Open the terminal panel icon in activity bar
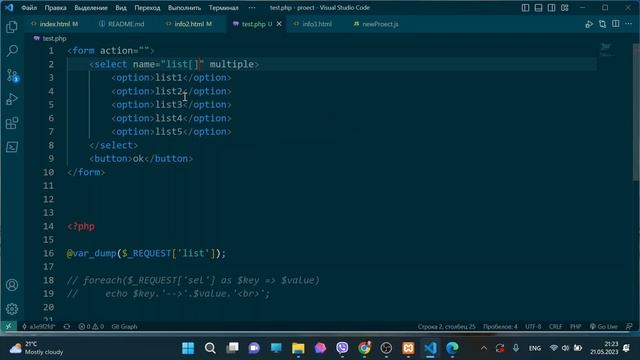 (12, 147)
